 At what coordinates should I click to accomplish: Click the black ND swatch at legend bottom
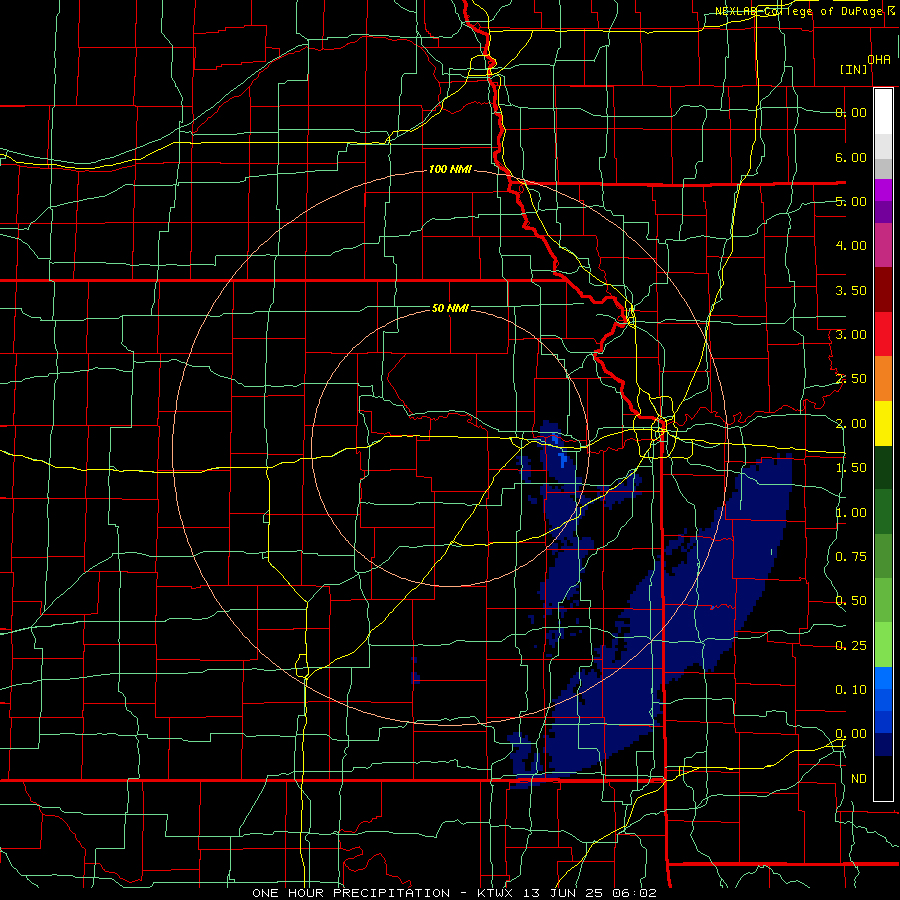point(883,778)
